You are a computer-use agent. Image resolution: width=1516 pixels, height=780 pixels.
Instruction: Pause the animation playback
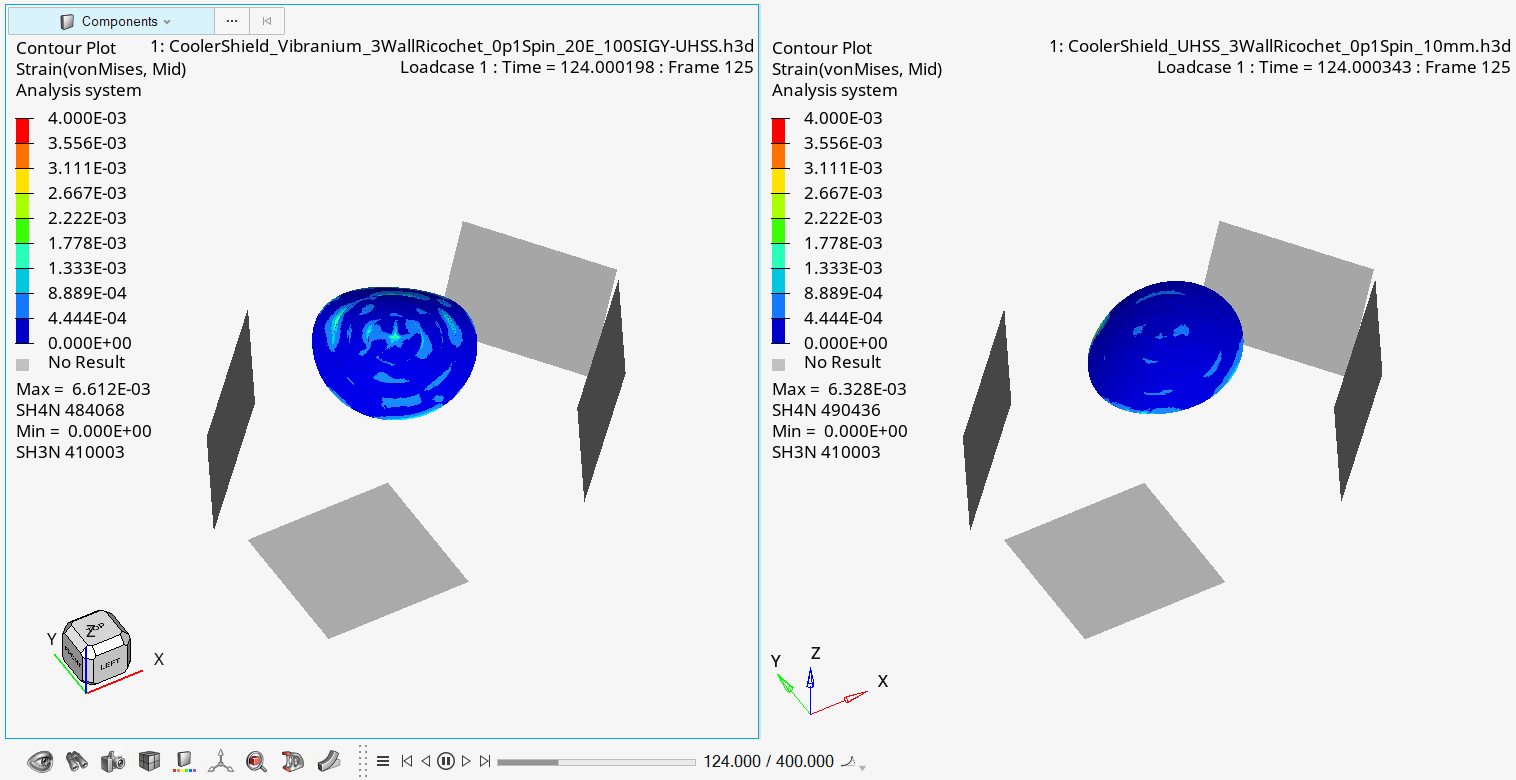[x=446, y=761]
